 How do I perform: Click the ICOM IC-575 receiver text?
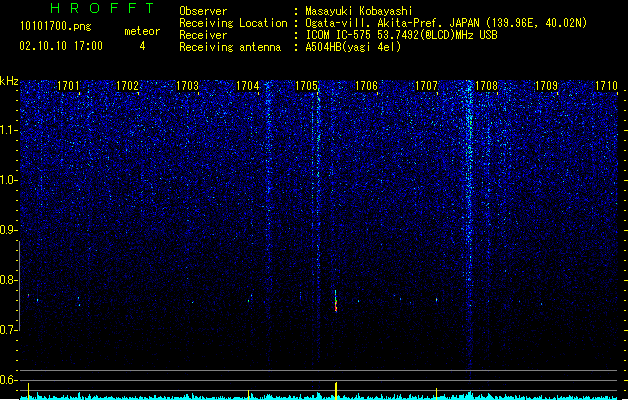(x=401, y=35)
